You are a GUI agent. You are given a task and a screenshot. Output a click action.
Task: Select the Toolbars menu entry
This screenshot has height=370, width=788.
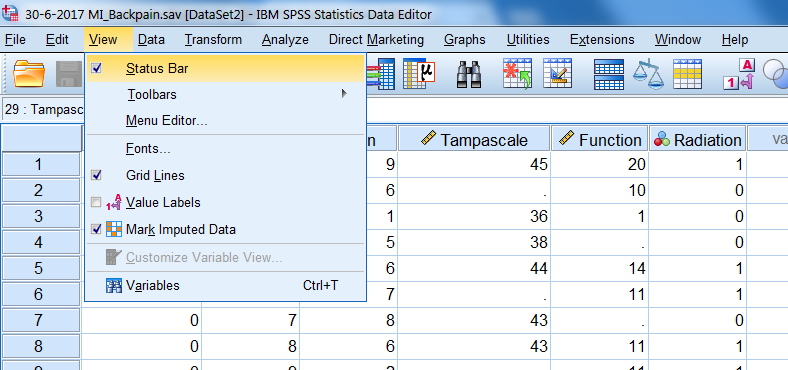click(225, 94)
